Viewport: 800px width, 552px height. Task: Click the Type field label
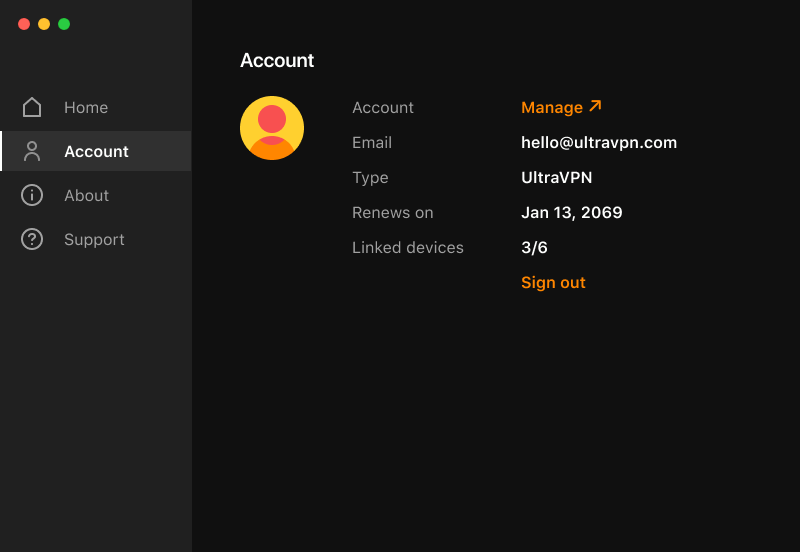[370, 178]
